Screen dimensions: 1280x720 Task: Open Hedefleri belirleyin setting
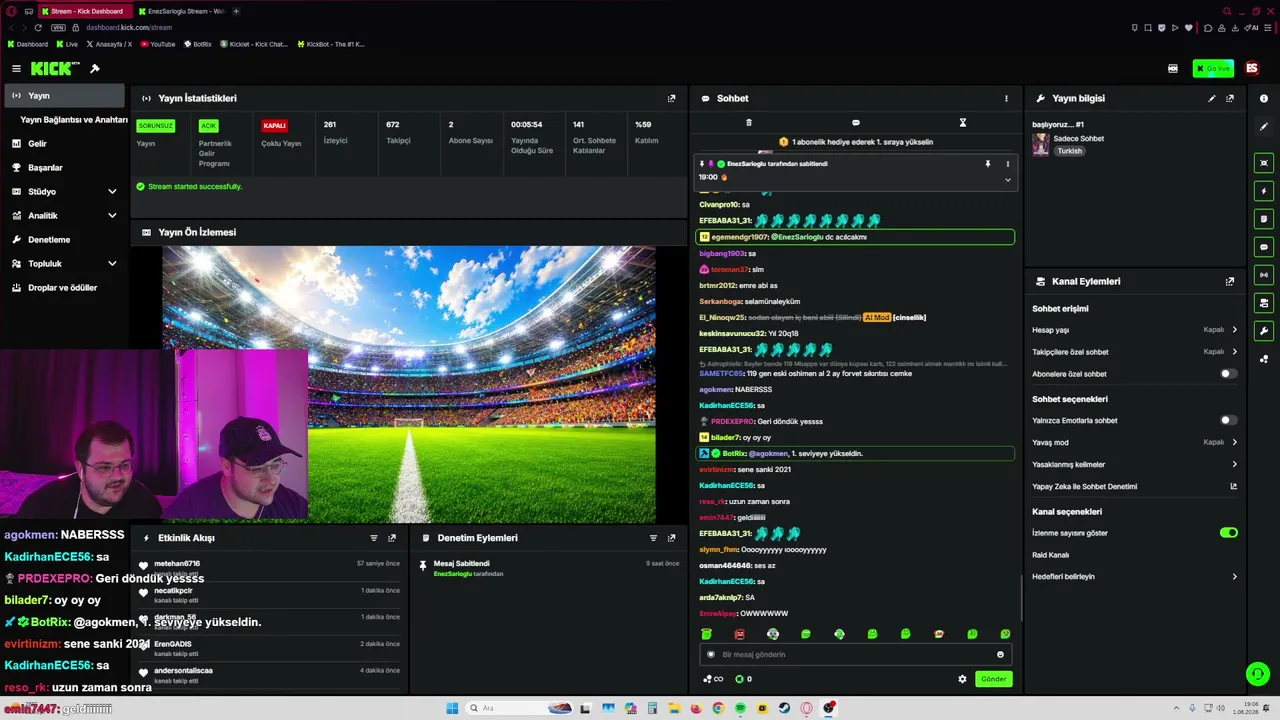tap(1135, 577)
